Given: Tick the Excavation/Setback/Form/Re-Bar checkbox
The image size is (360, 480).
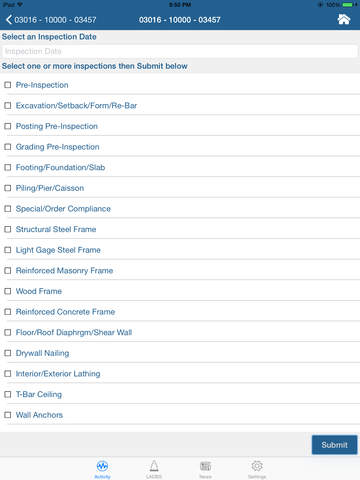Looking at the screenshot, I should coord(8,106).
